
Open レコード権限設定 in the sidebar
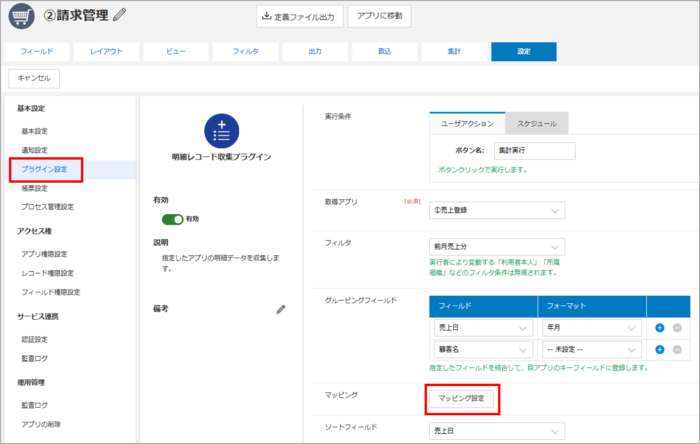click(x=48, y=273)
